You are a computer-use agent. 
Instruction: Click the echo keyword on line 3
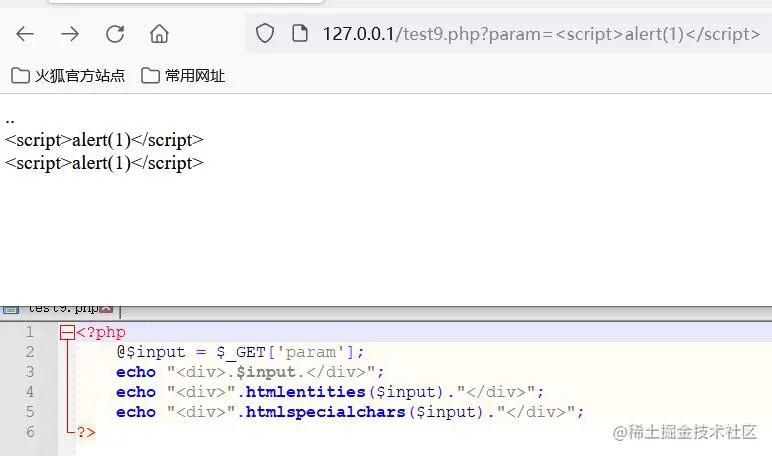(x=136, y=372)
